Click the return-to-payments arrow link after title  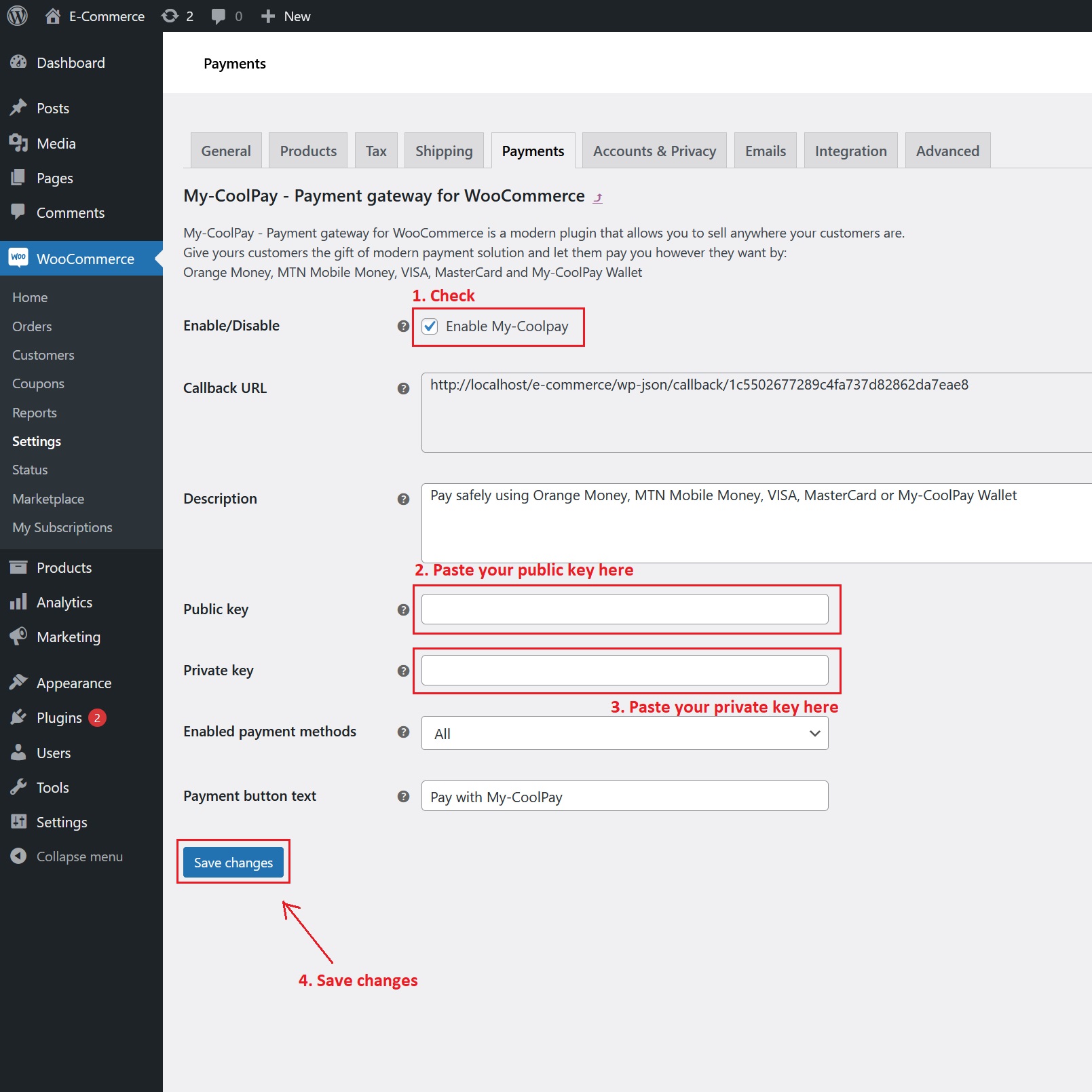click(x=598, y=197)
